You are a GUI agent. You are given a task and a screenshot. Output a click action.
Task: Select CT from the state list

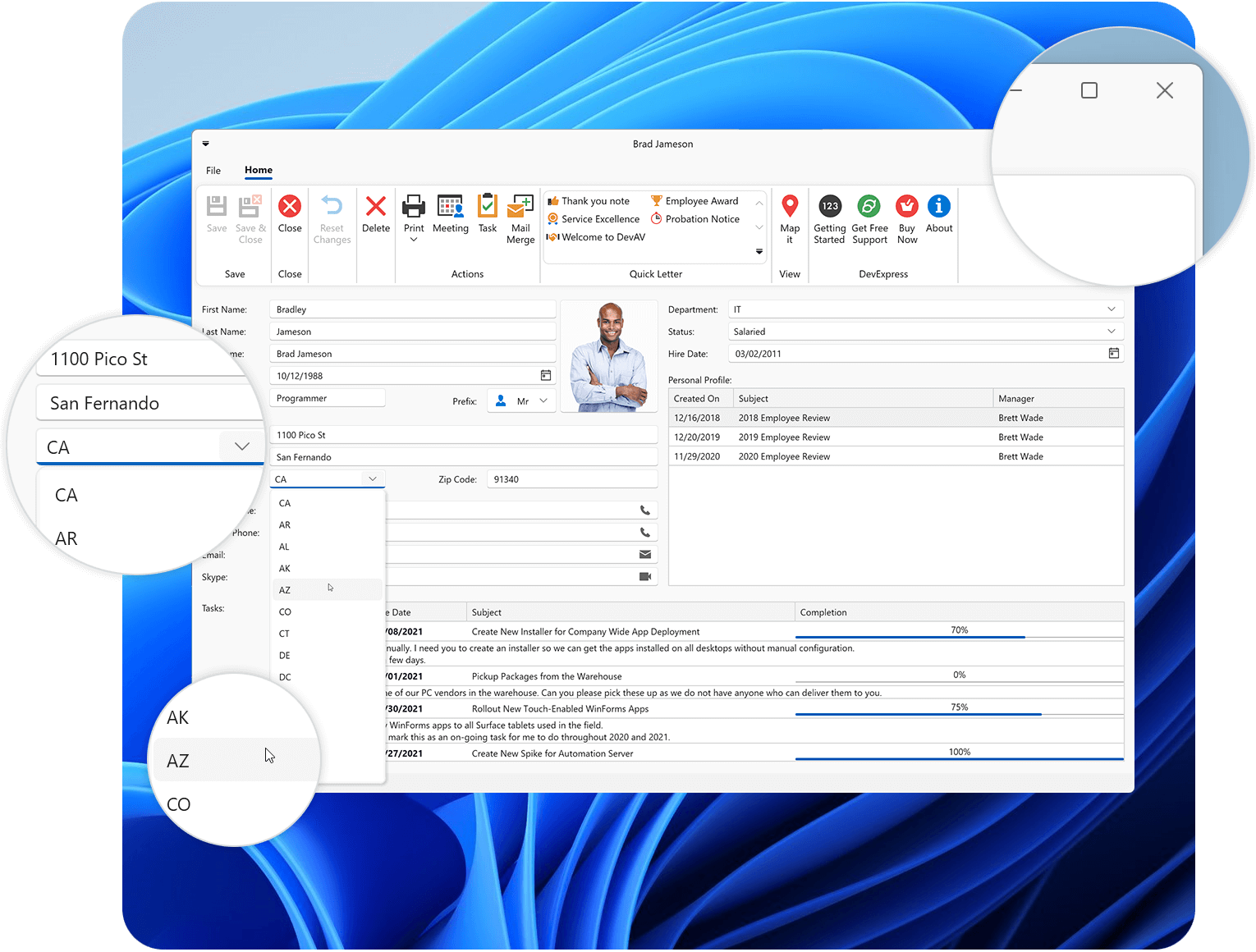(328, 634)
